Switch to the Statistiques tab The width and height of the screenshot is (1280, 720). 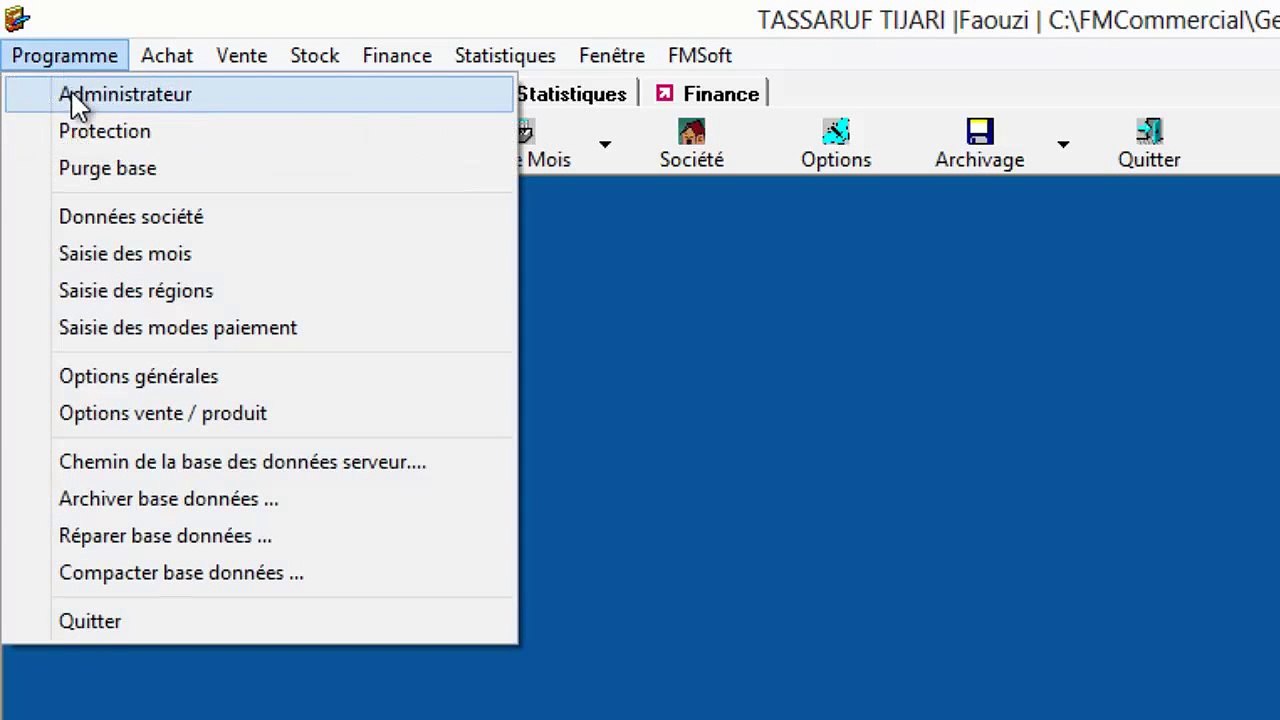click(572, 94)
